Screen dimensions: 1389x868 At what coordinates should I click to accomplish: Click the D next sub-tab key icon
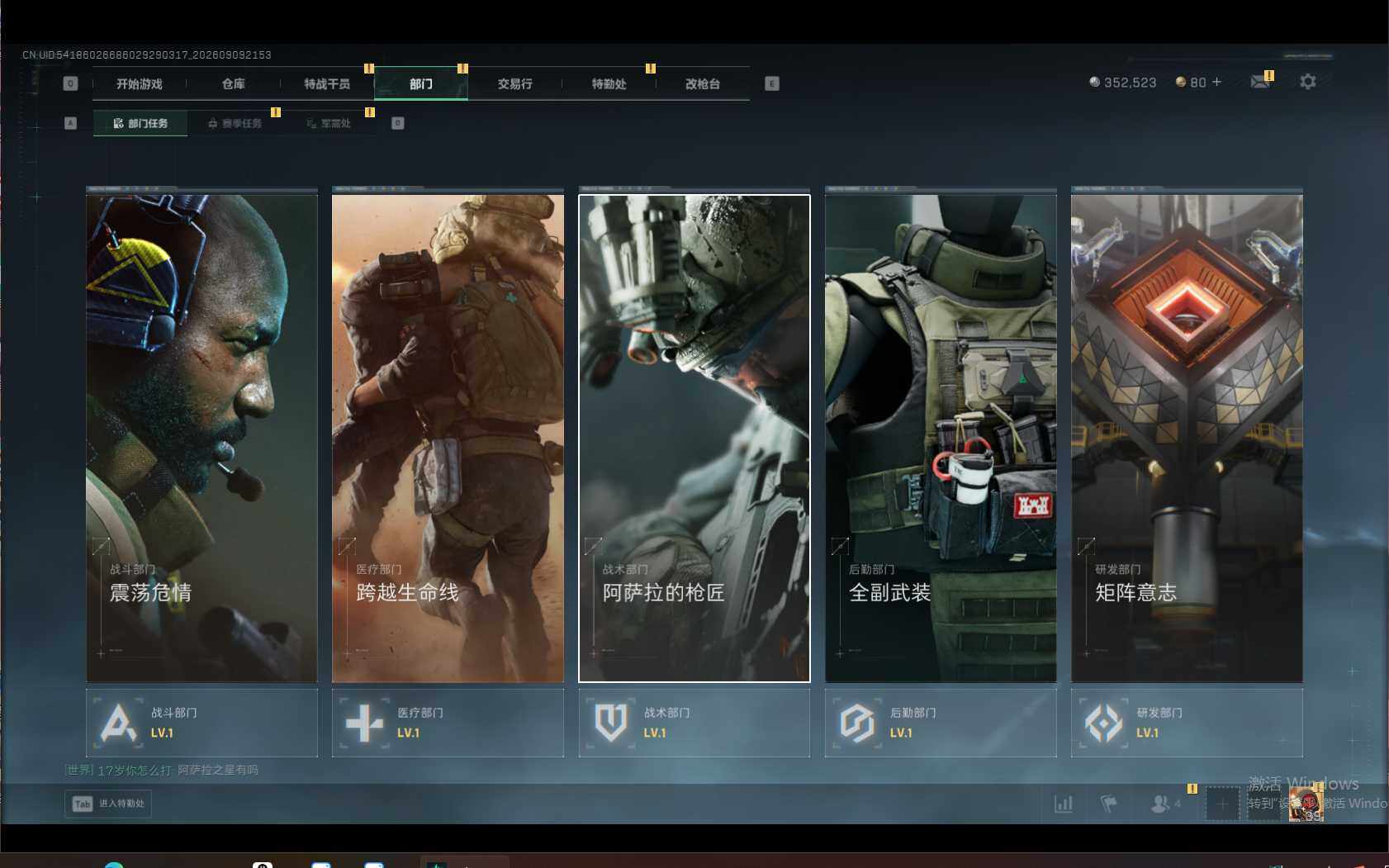[398, 123]
